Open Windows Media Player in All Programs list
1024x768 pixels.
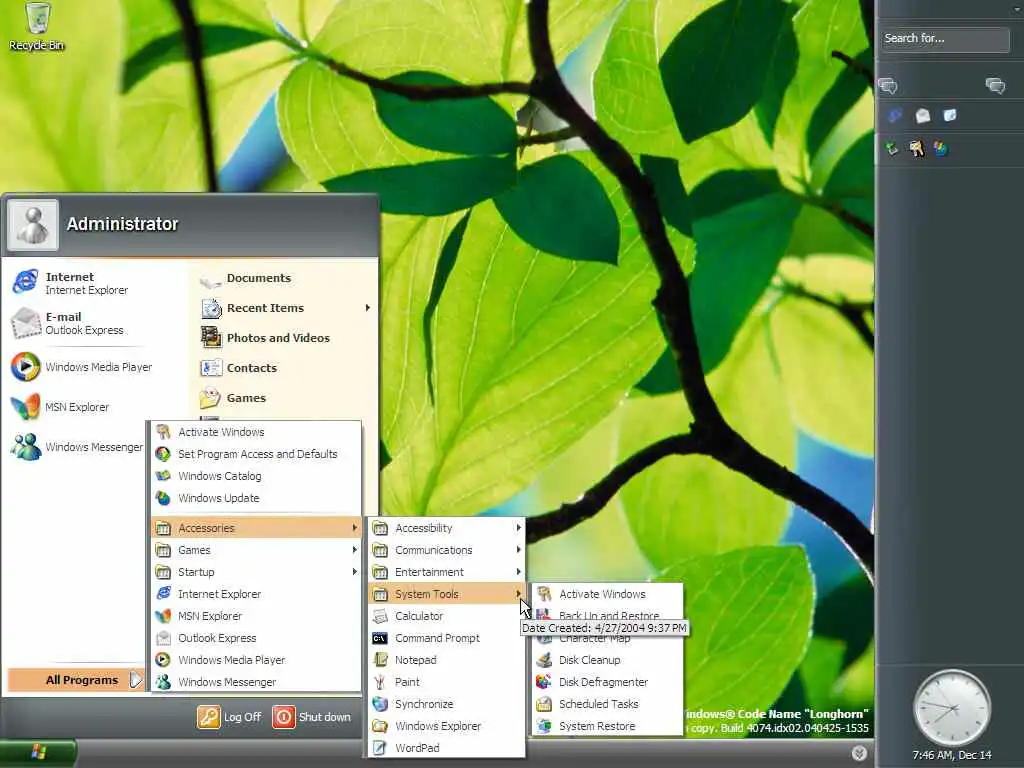tap(256, 660)
